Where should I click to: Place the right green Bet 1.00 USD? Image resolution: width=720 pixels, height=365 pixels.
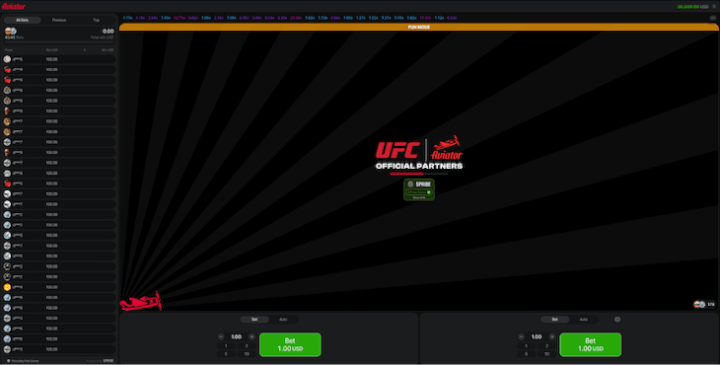(591, 344)
